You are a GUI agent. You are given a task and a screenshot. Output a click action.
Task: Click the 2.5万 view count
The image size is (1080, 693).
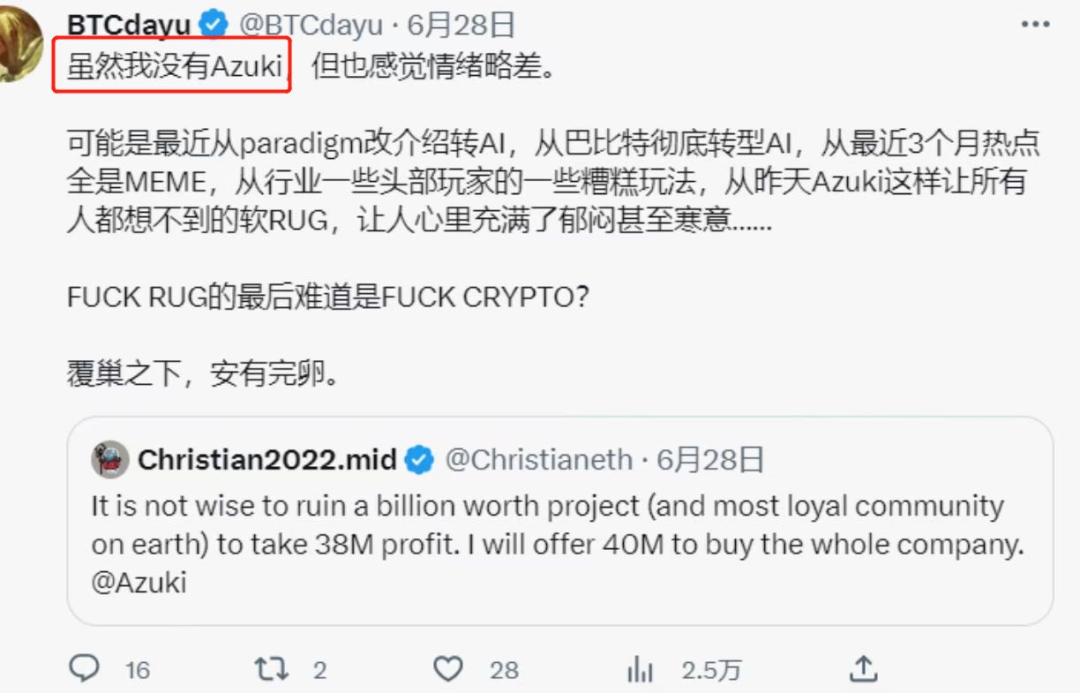coord(711,670)
